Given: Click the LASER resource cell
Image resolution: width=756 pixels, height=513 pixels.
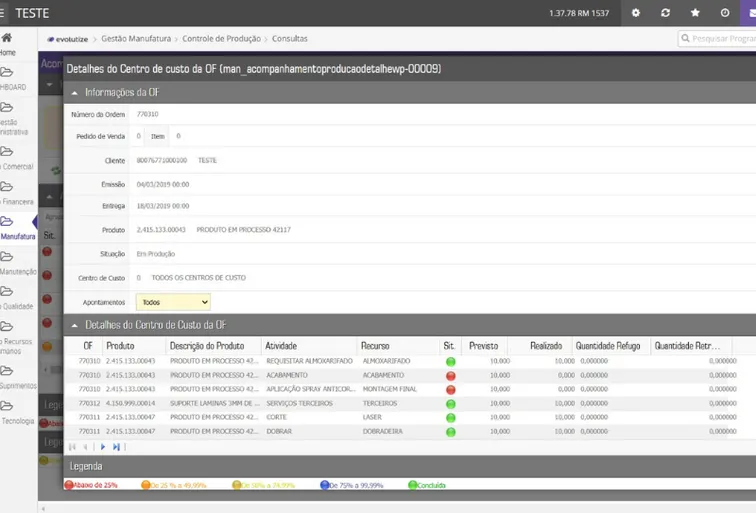Looking at the screenshot, I should [x=372, y=417].
